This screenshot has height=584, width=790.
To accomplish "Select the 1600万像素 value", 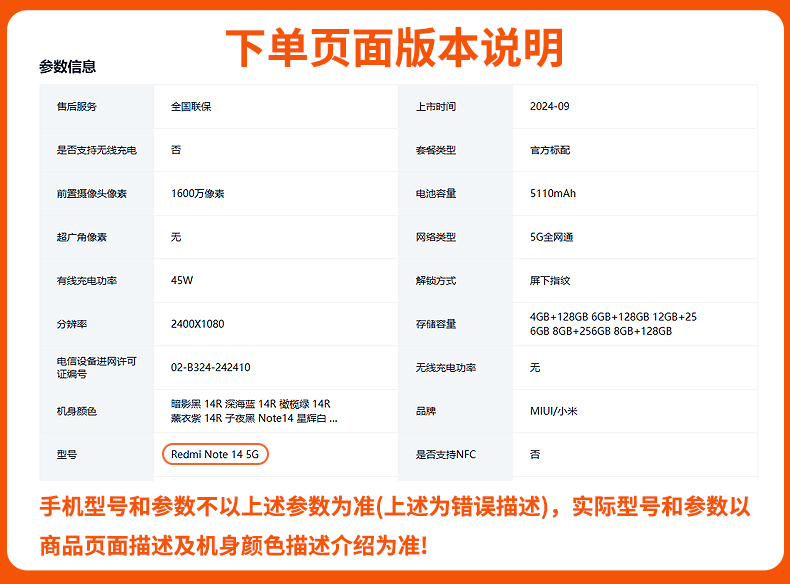I will pos(198,193).
